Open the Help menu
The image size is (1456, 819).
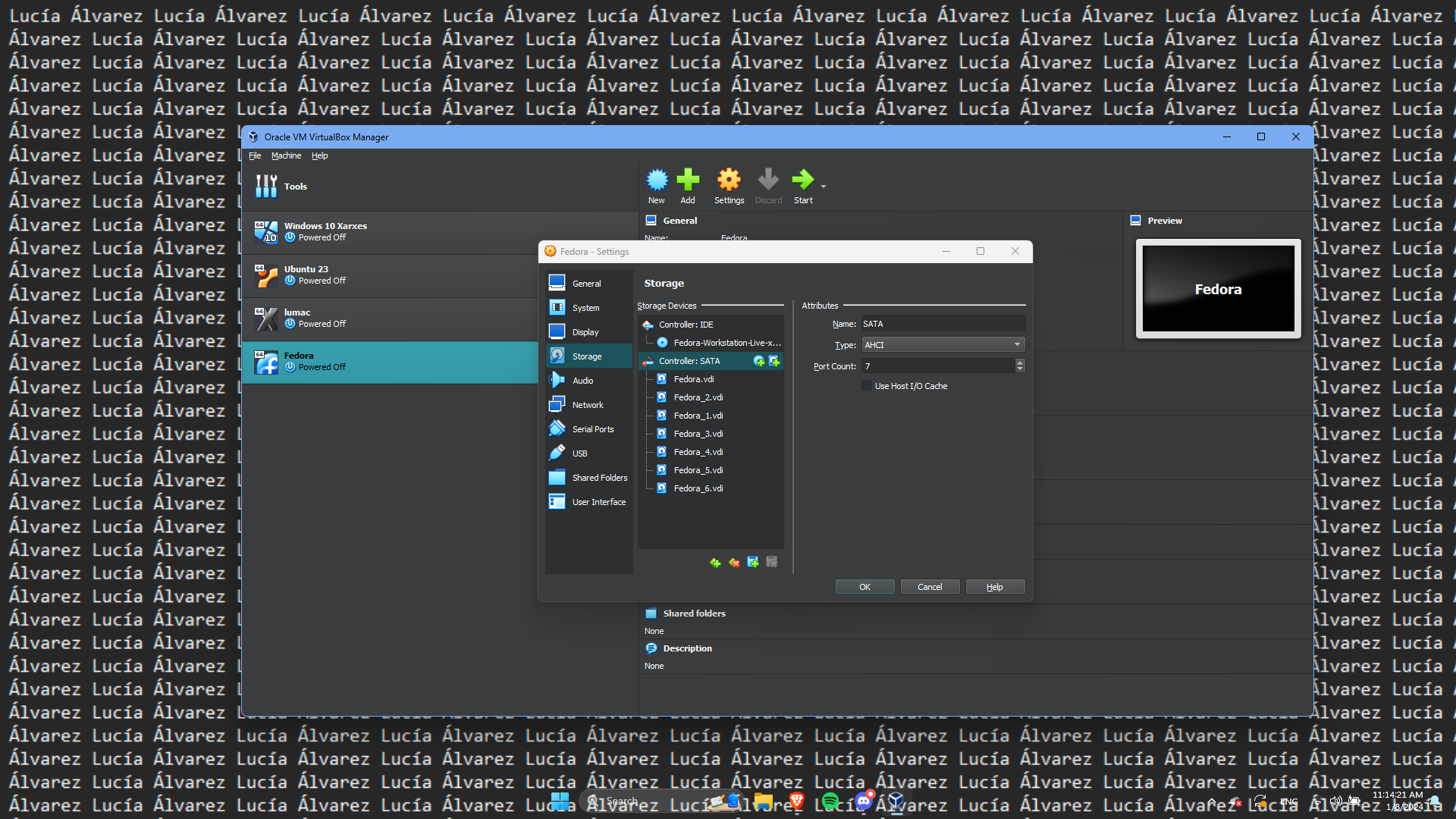pos(319,155)
